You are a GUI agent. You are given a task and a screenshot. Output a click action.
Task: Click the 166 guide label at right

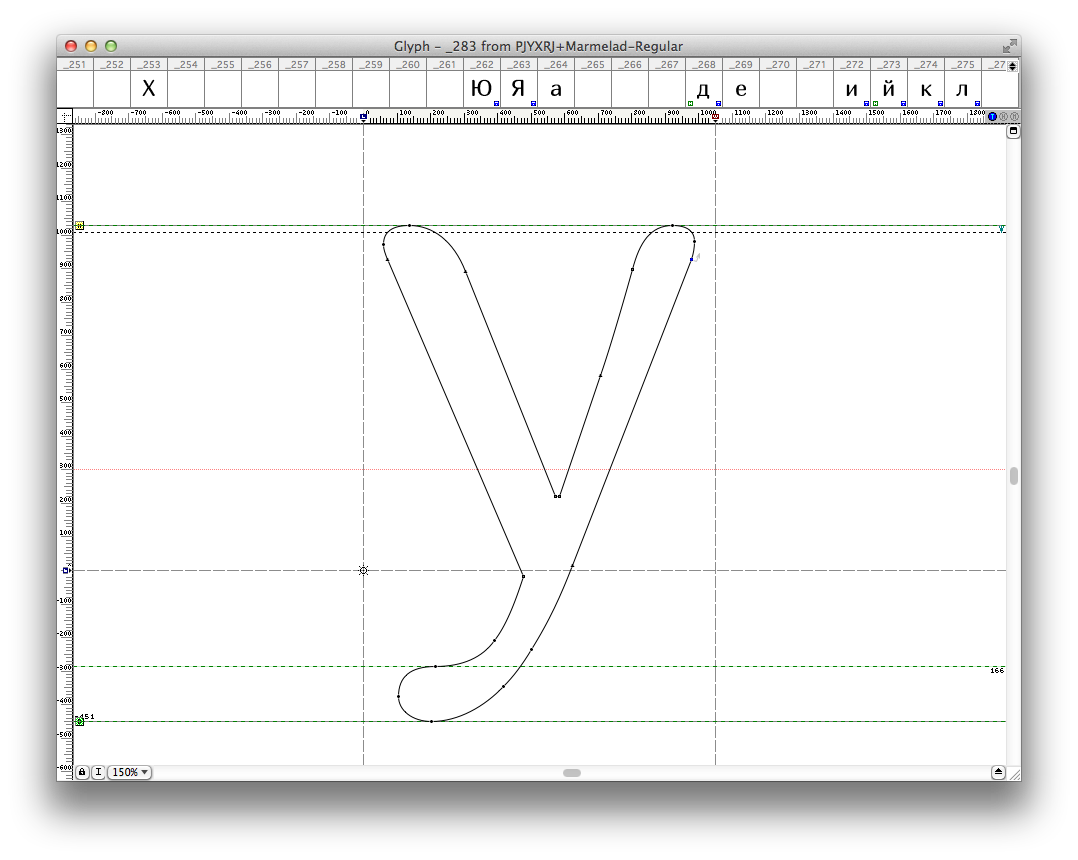(997, 670)
